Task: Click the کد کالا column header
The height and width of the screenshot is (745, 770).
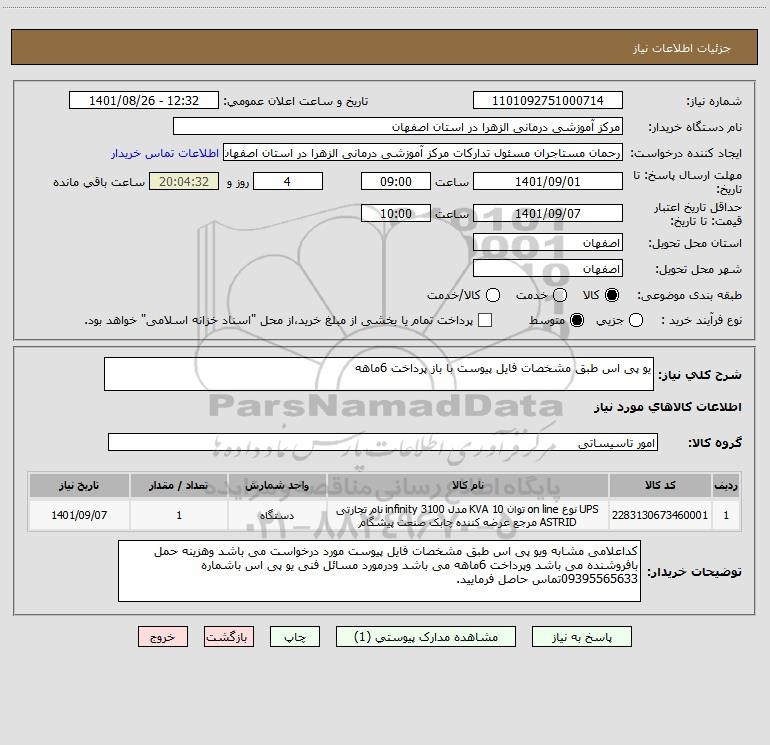Action: tap(660, 486)
